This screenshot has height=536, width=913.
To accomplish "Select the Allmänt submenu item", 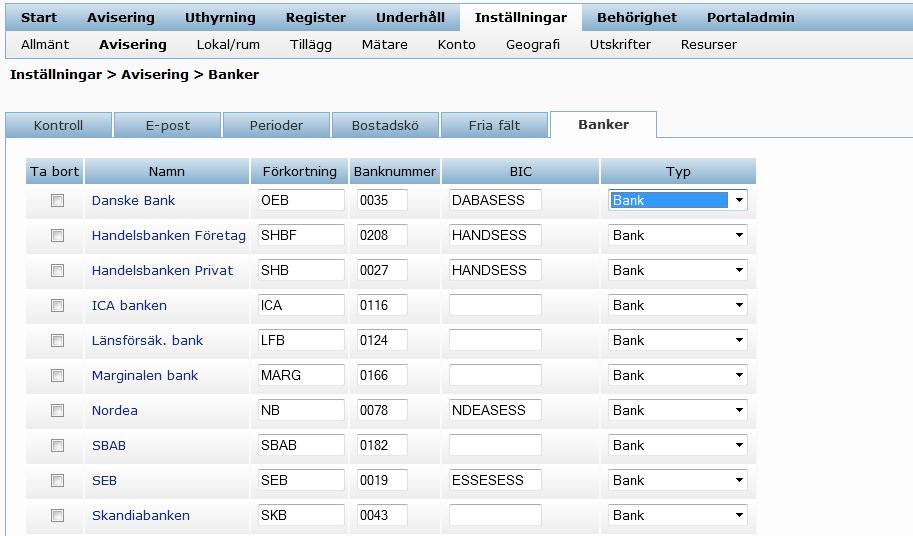I will 45,44.
